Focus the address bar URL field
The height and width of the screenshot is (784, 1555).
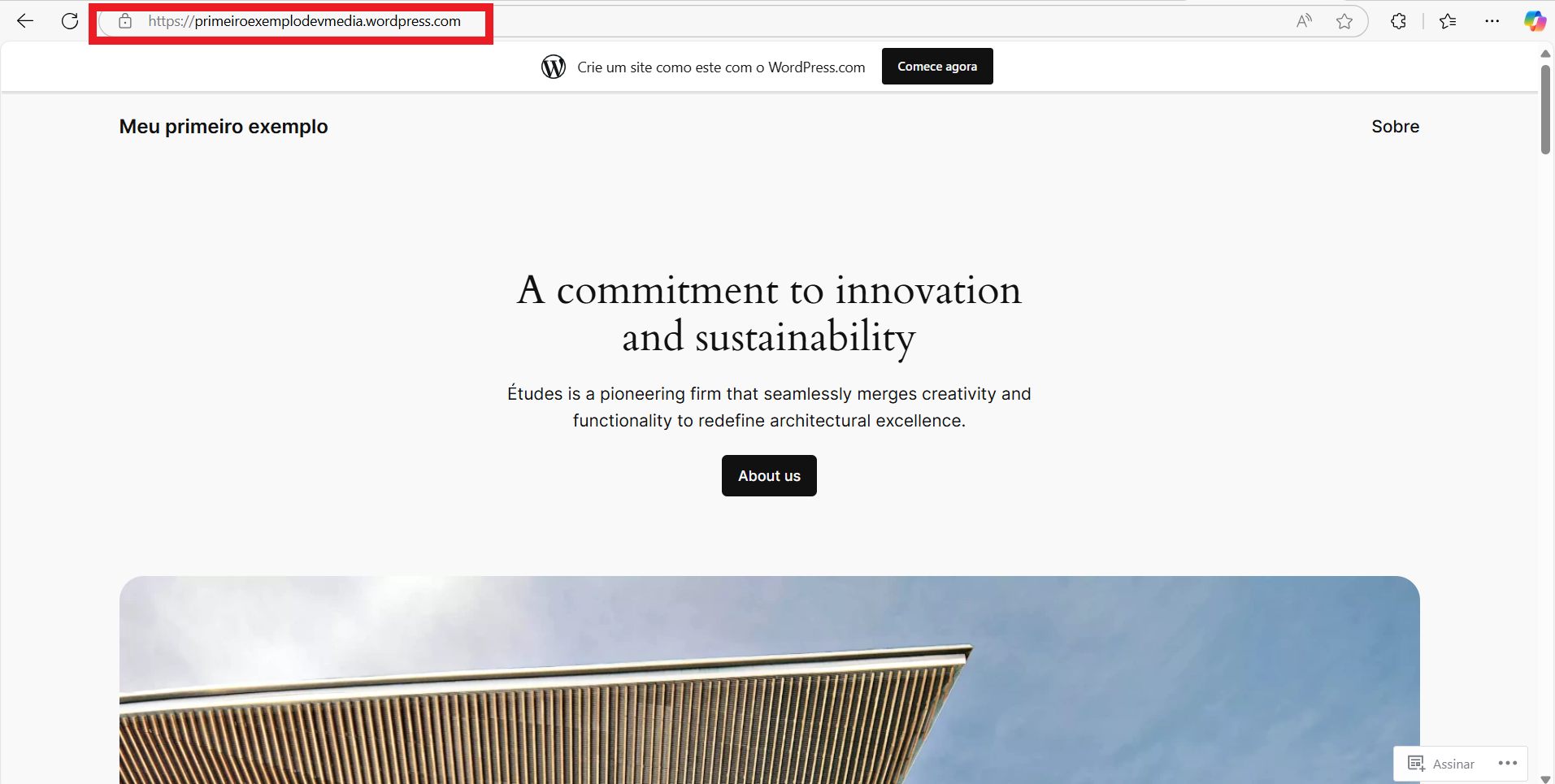(327, 21)
